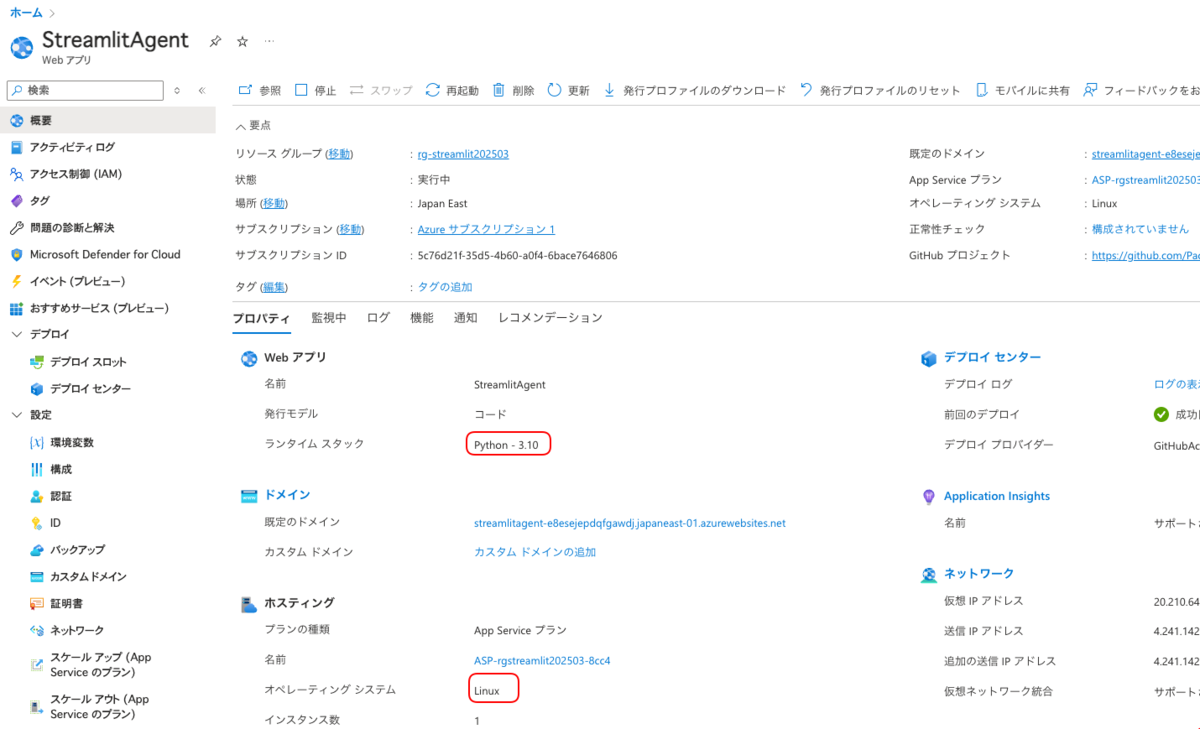Reset the publish profile (発行プロファイルのリセット)

click(880, 90)
